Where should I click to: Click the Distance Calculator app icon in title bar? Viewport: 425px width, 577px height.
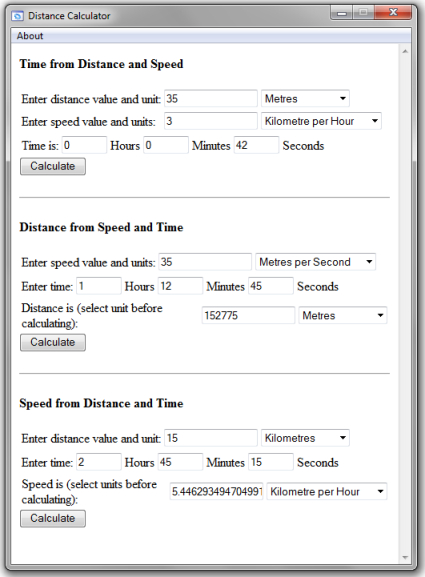pos(17,16)
